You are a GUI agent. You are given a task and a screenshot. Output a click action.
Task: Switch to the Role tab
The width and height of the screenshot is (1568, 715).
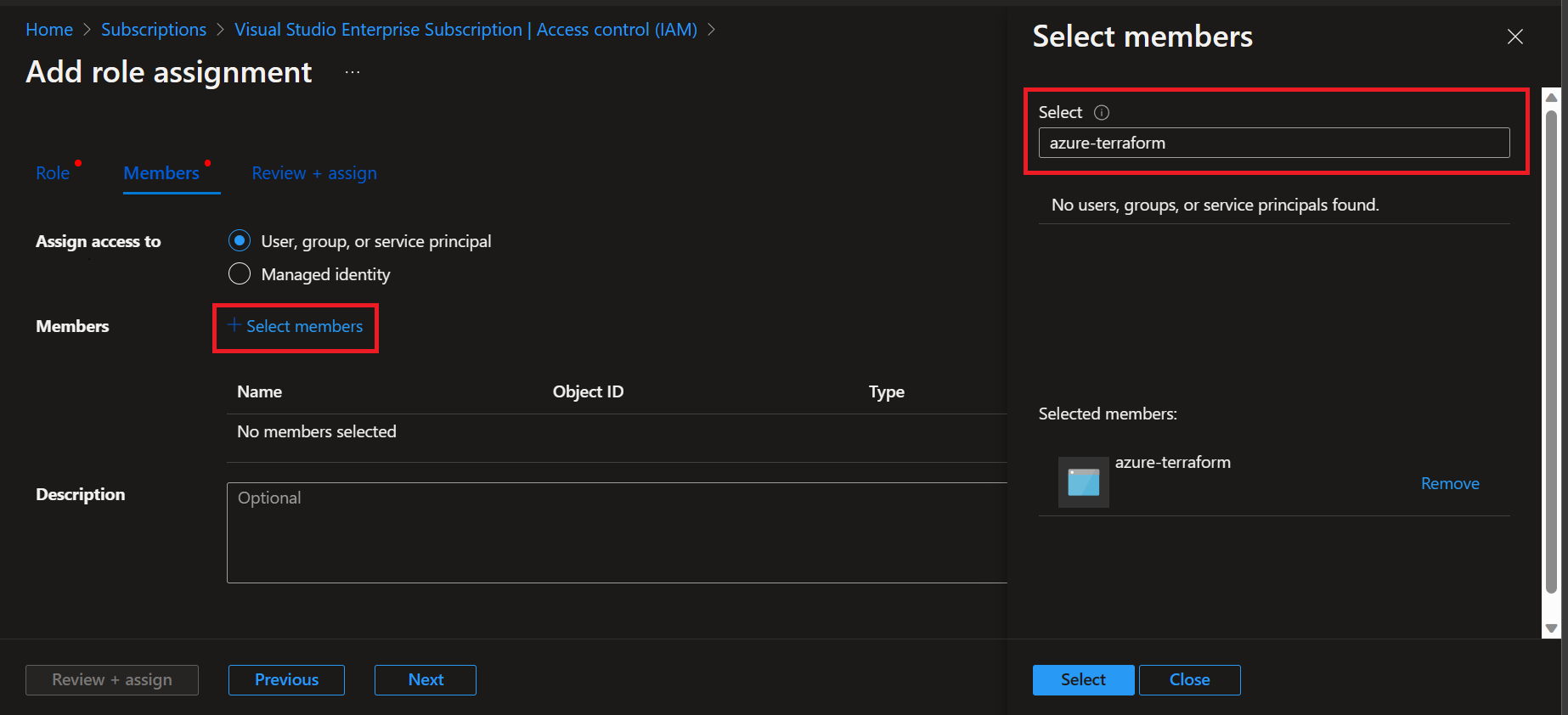point(53,173)
